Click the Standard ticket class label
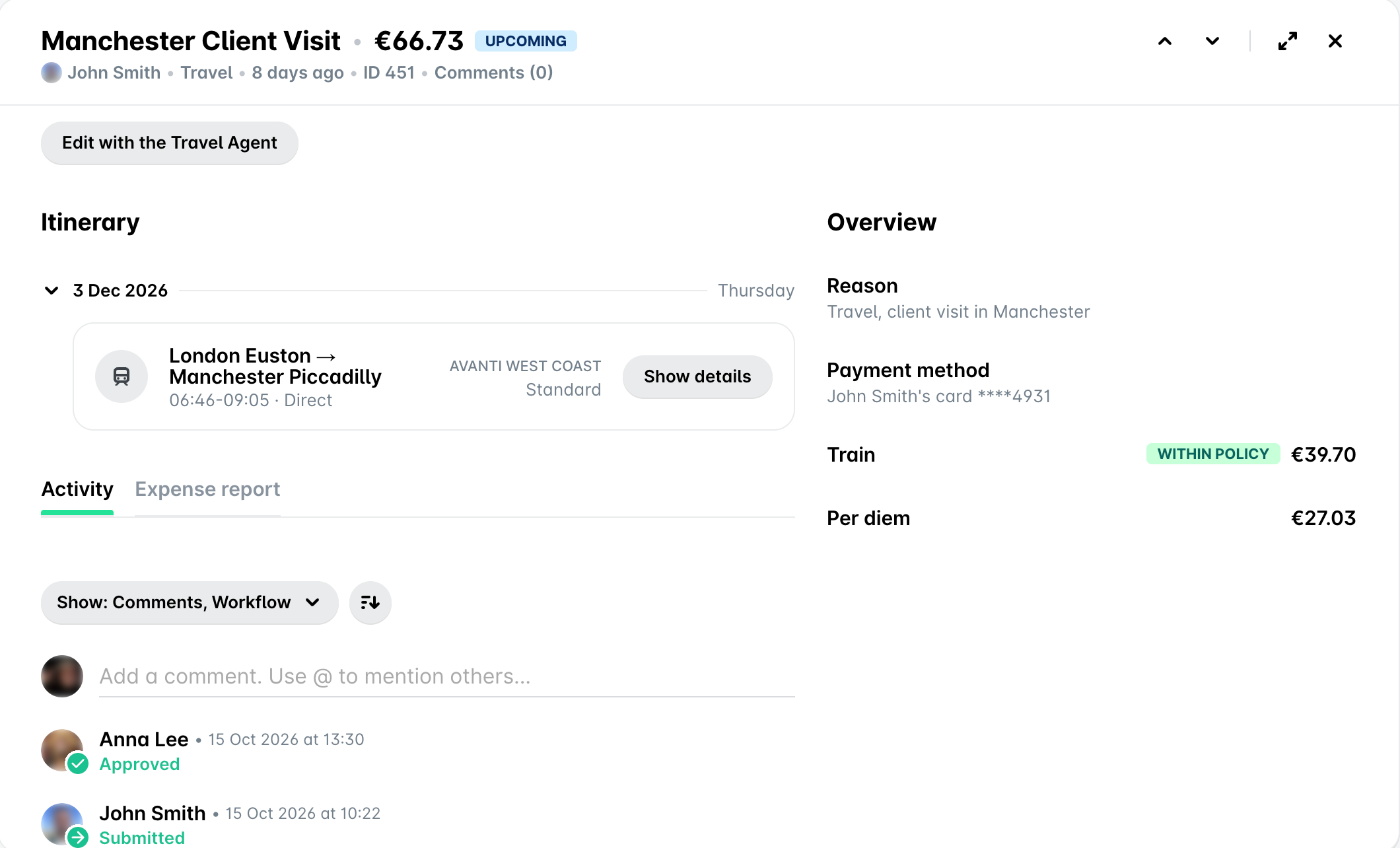This screenshot has height=848, width=1400. (563, 390)
